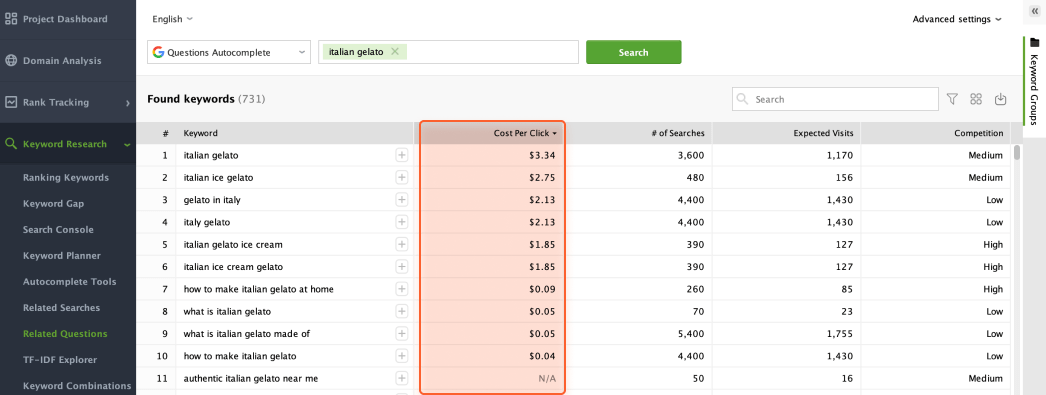Click the $2.75 cost per click value
Image resolution: width=1046 pixels, height=395 pixels.
click(543, 177)
